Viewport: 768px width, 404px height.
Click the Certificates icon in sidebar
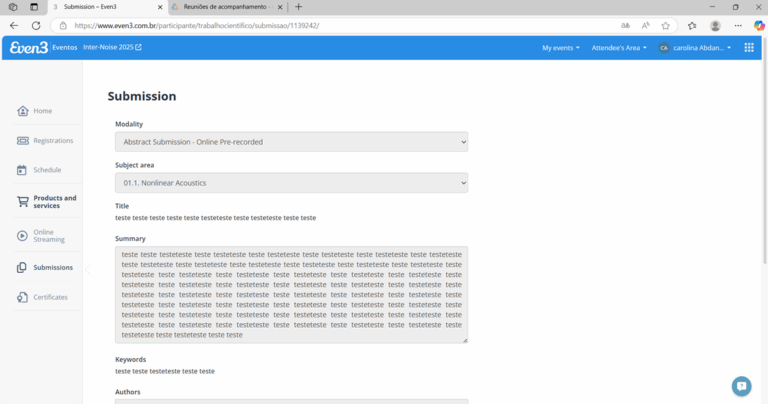click(23, 297)
